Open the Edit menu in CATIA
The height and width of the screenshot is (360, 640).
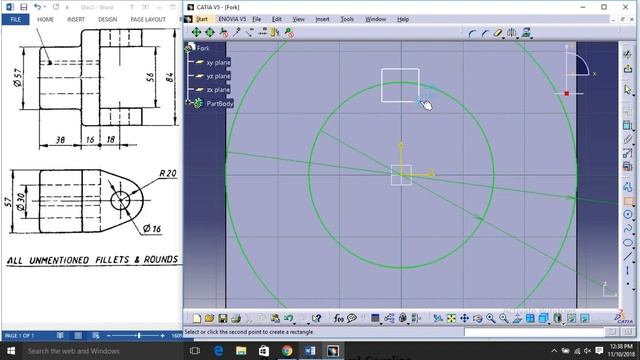coord(277,19)
